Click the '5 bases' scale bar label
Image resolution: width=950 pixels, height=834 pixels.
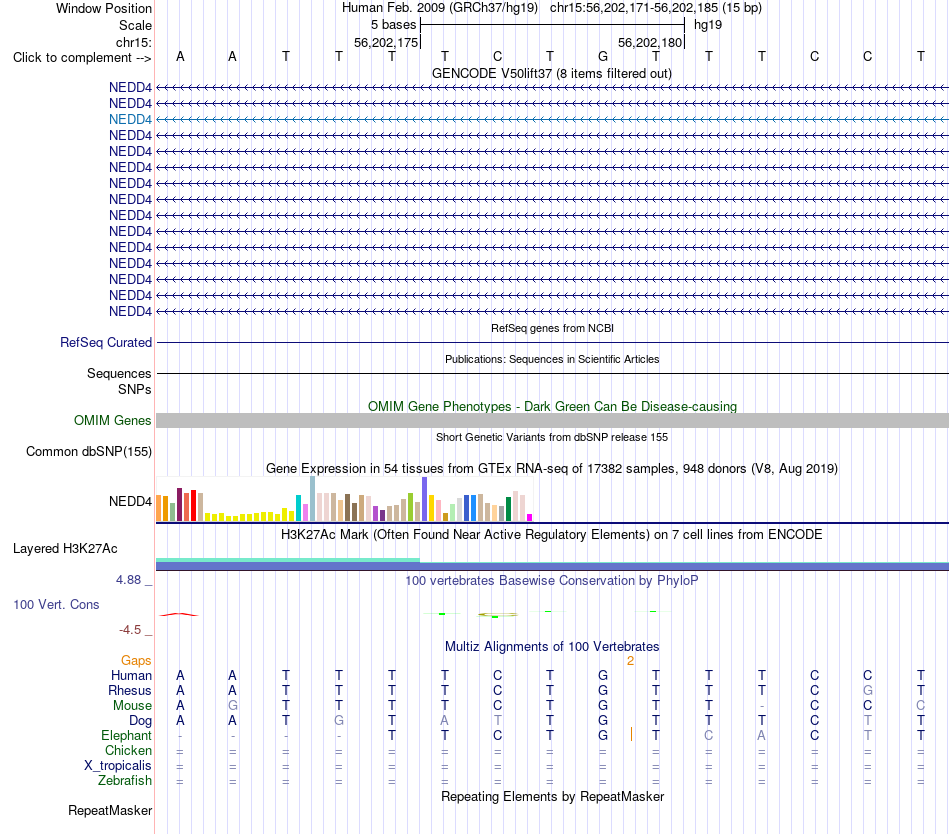tap(394, 25)
